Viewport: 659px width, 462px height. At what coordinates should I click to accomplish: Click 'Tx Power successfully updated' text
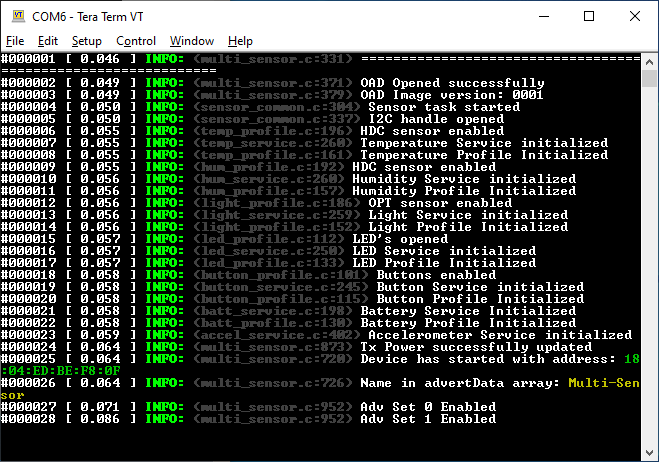(476, 347)
